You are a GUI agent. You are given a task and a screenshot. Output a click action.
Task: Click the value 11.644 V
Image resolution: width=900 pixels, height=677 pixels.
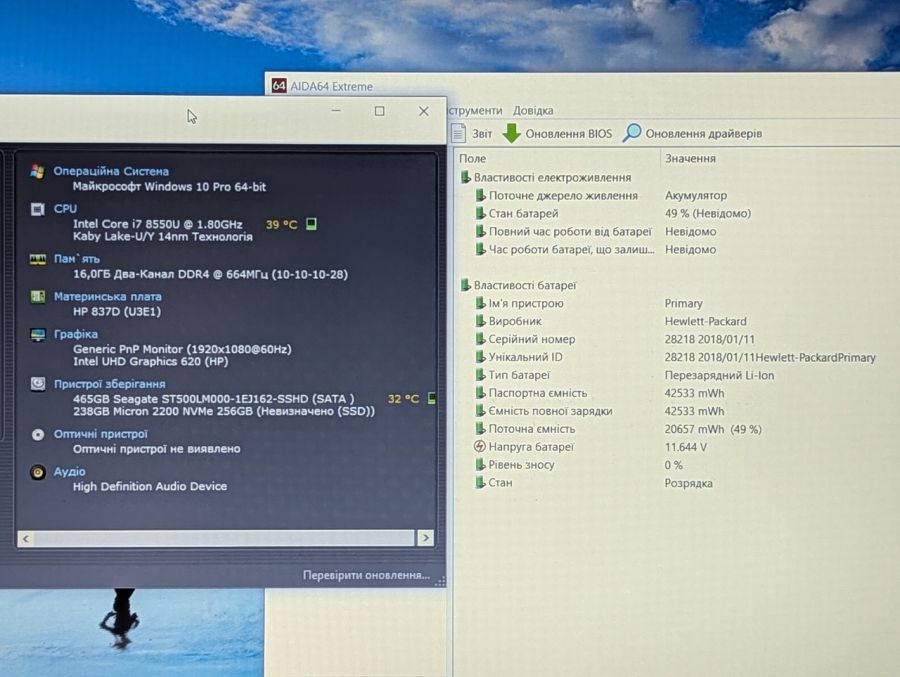tap(685, 447)
